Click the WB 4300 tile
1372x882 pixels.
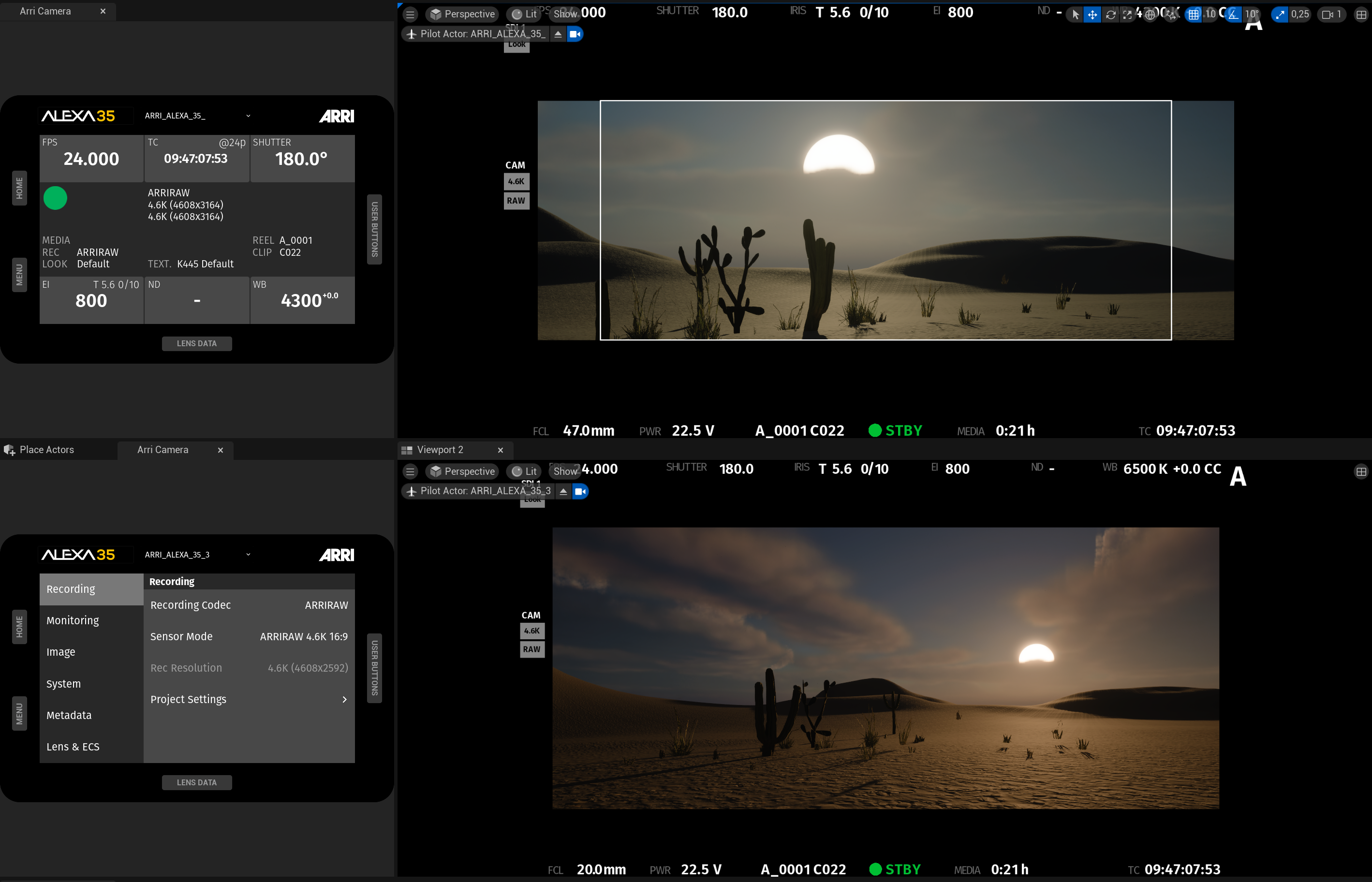coord(302,300)
